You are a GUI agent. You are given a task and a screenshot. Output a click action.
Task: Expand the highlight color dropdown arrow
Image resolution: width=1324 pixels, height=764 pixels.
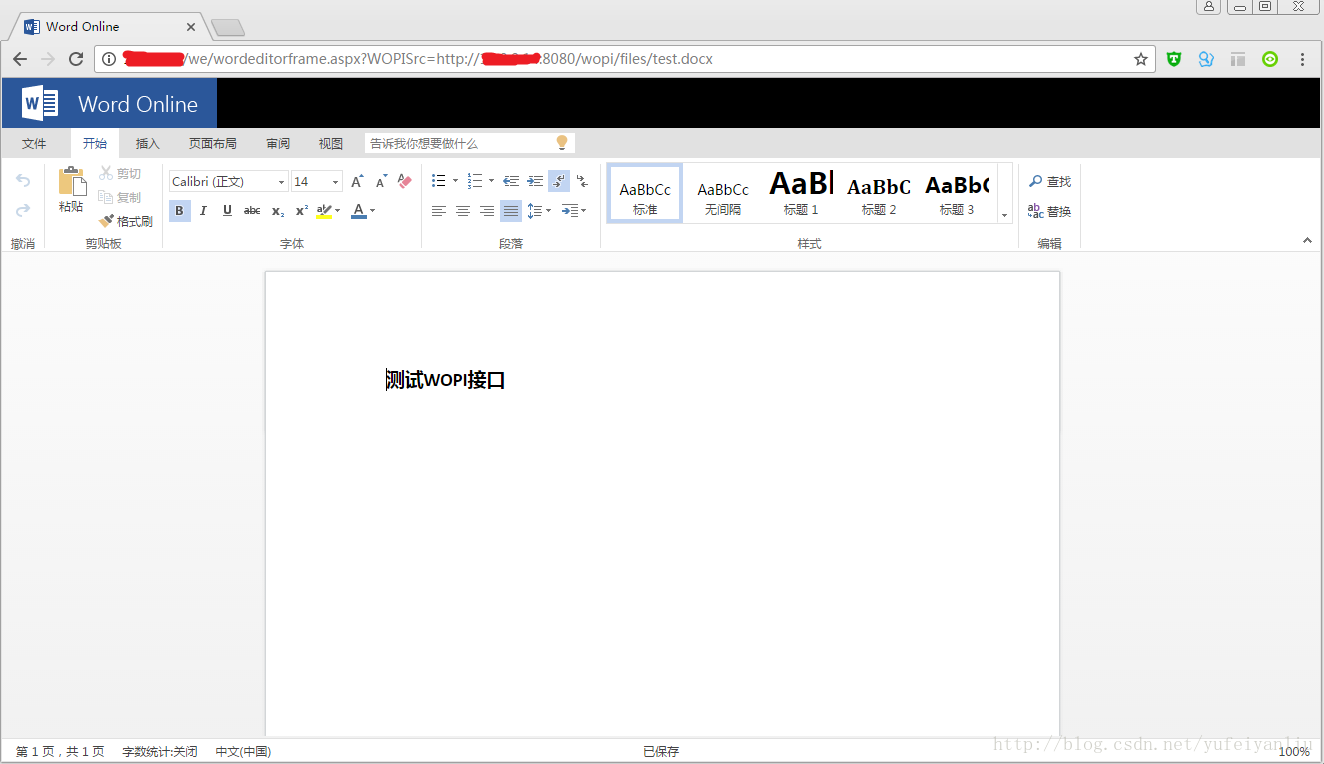[338, 211]
